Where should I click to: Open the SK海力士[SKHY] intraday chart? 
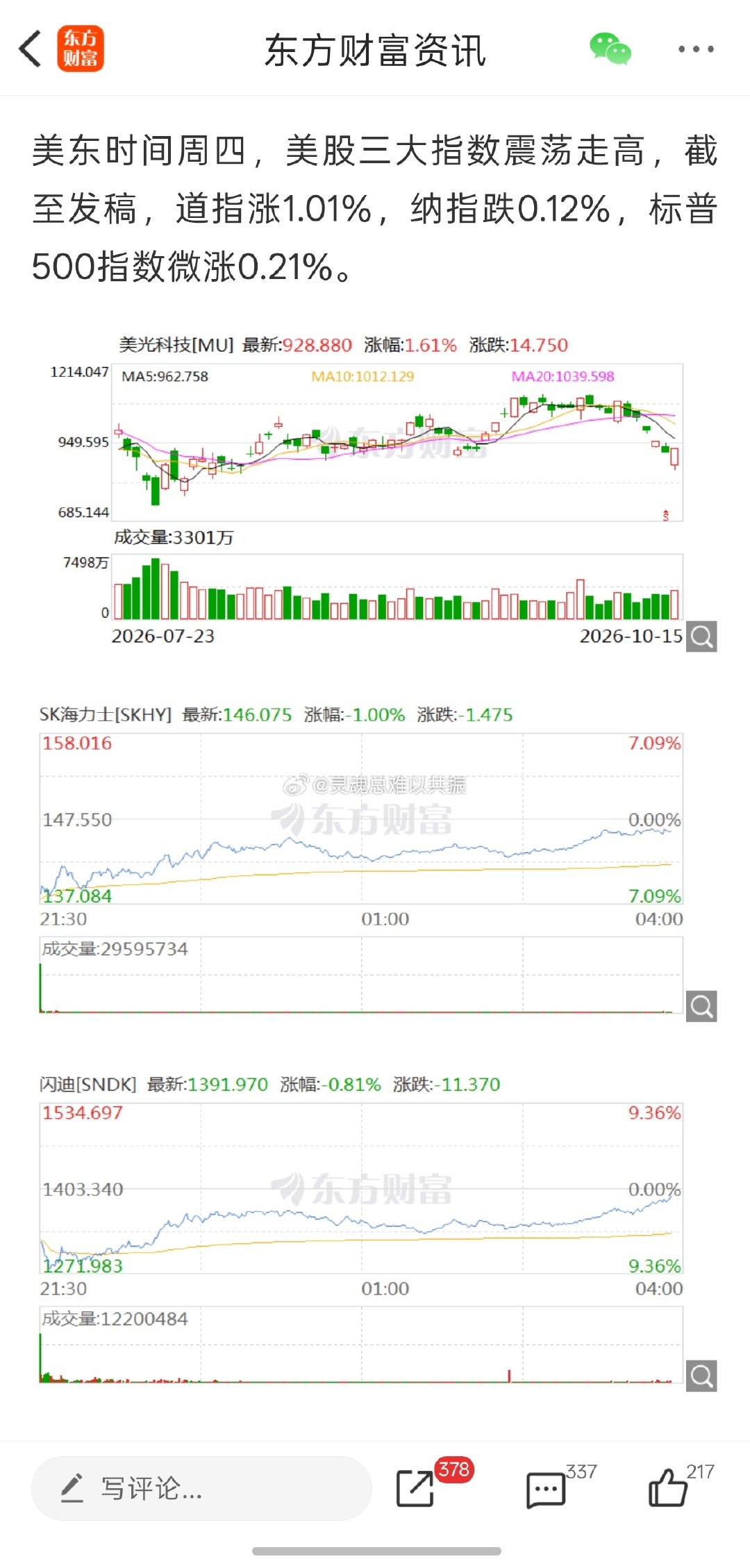(361, 818)
